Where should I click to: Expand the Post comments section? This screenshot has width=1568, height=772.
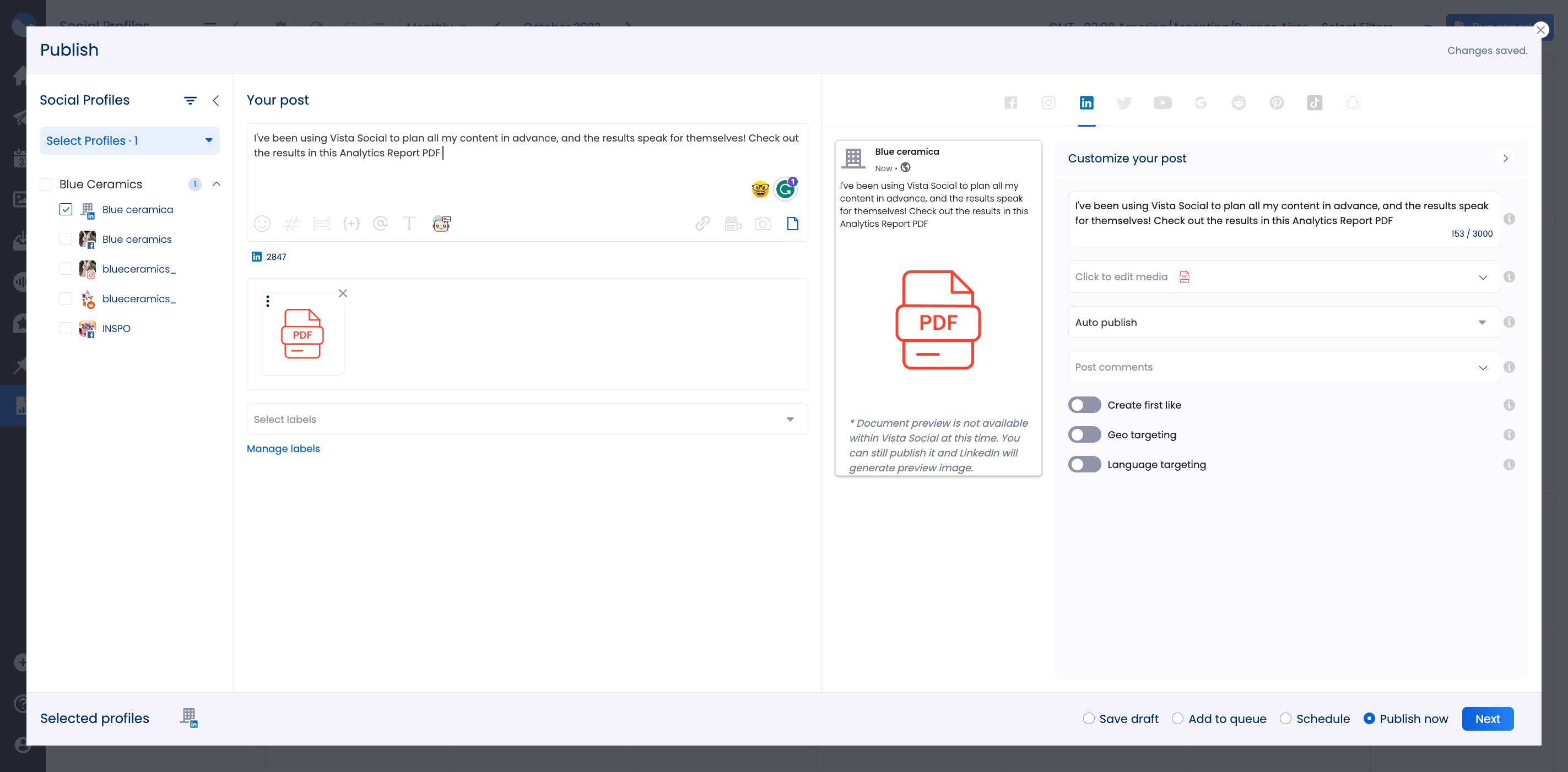1283,367
